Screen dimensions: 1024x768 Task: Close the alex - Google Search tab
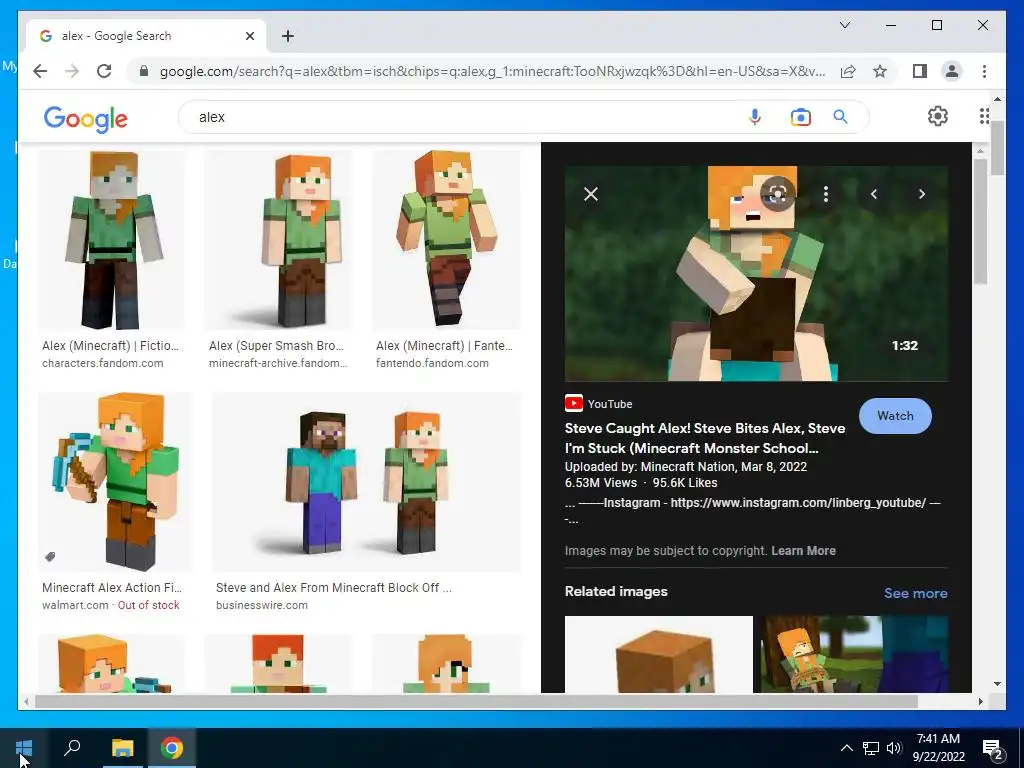click(249, 36)
